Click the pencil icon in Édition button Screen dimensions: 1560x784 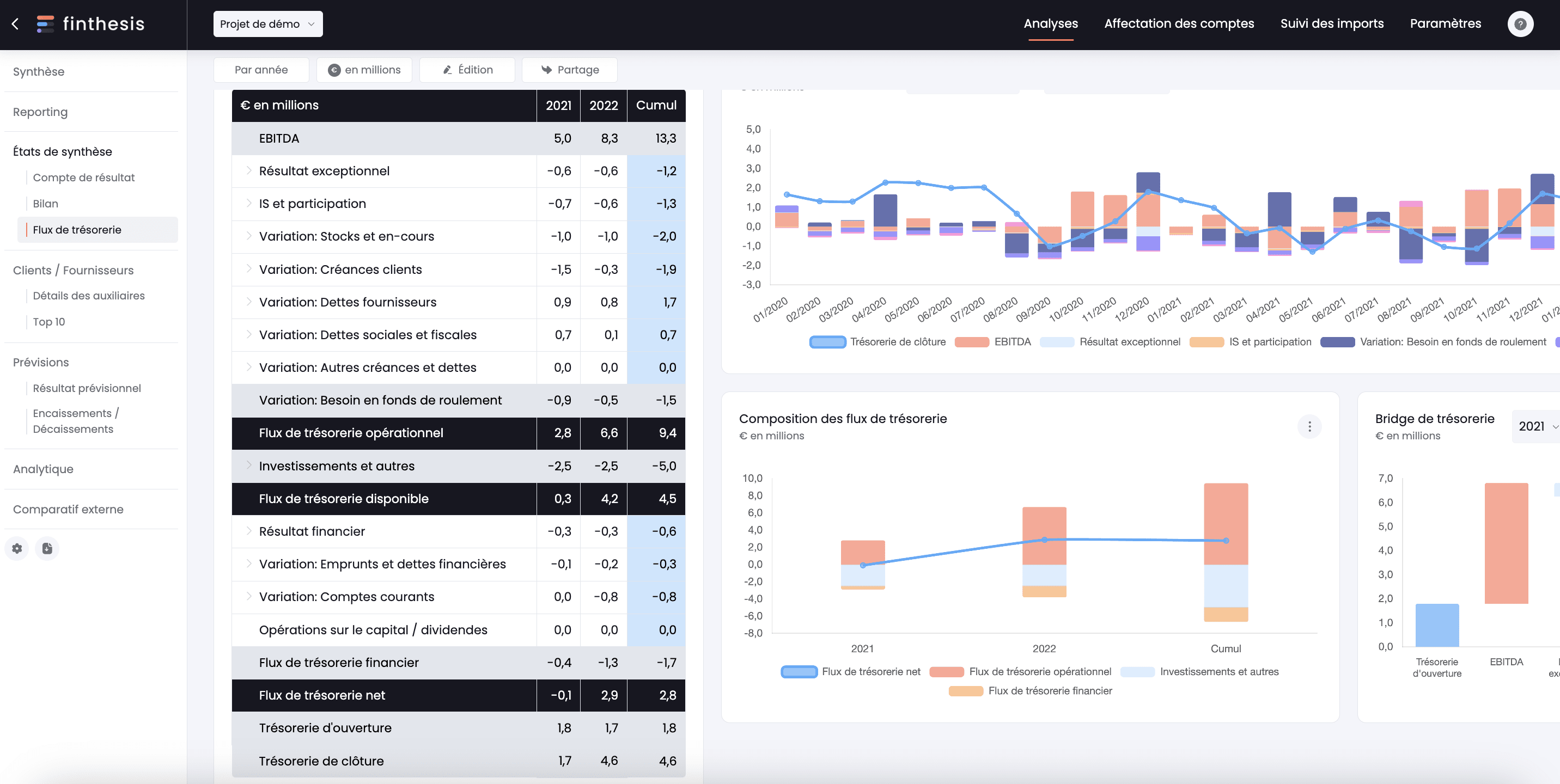(x=448, y=70)
